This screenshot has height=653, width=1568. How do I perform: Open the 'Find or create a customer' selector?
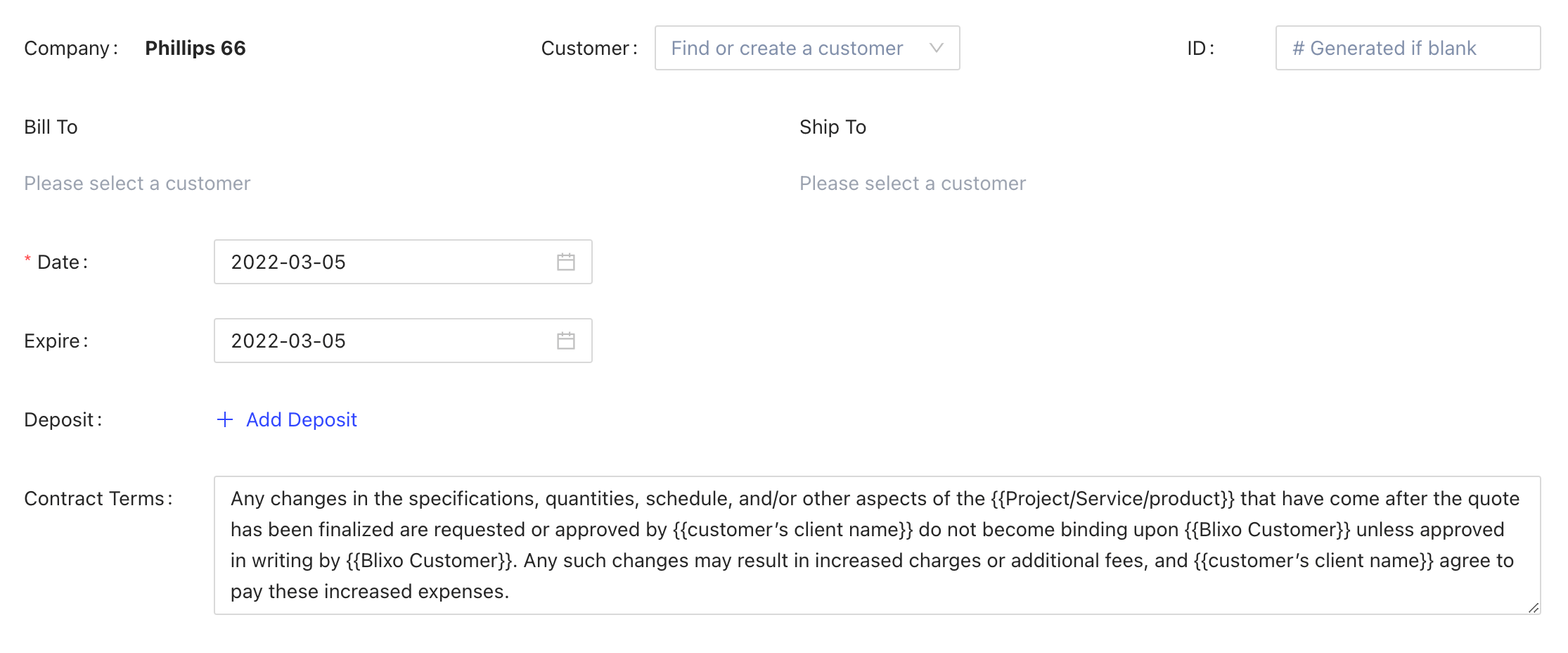[x=786, y=48]
